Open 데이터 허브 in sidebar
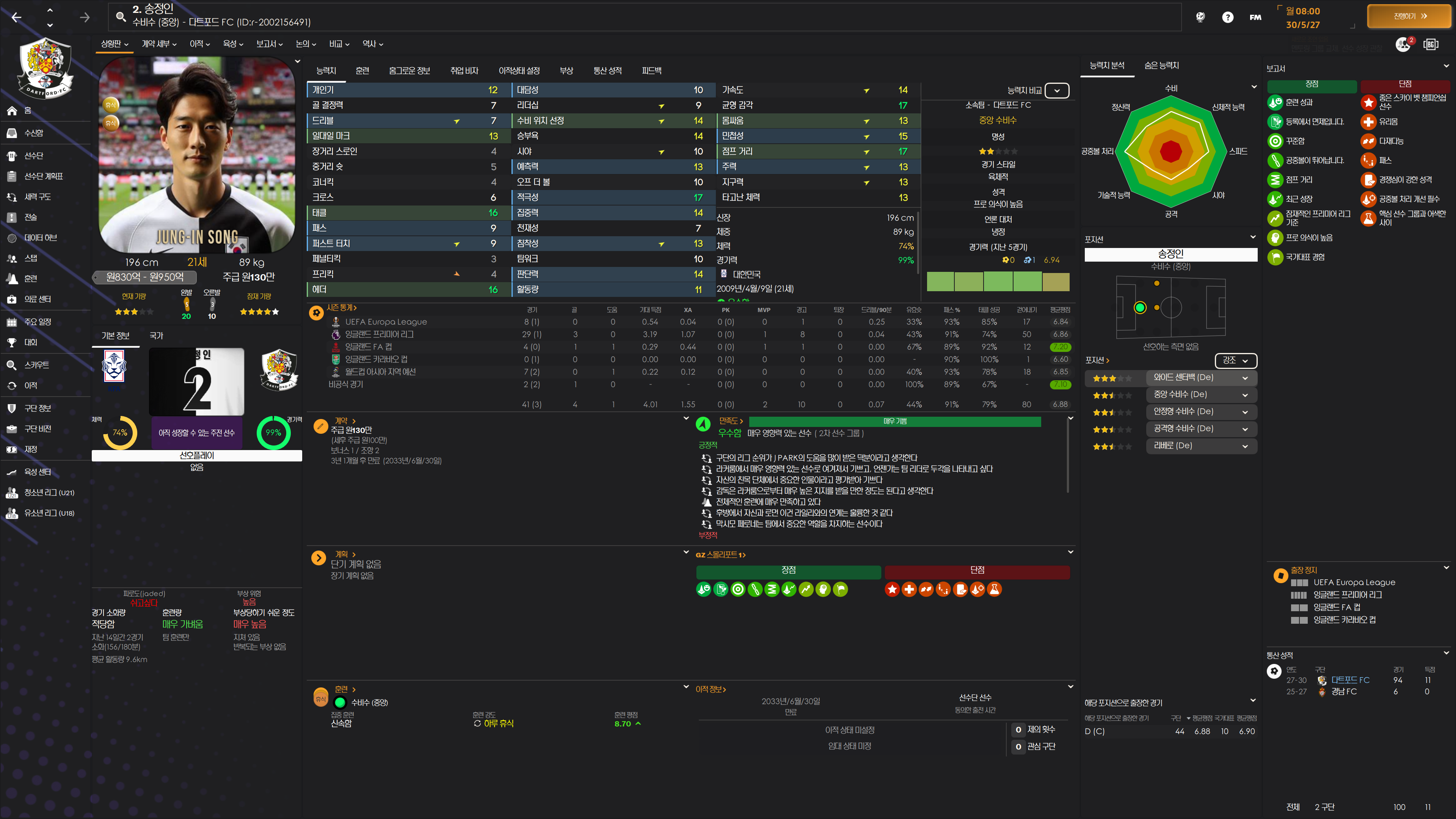 pyautogui.click(x=40, y=238)
